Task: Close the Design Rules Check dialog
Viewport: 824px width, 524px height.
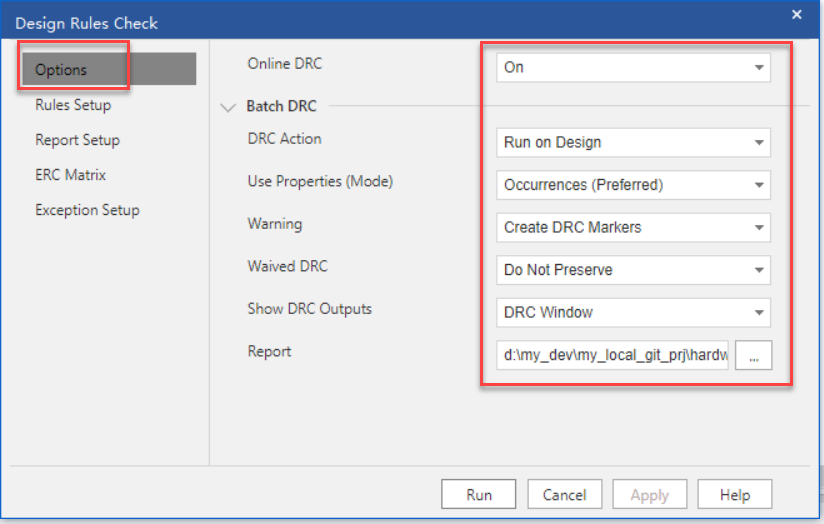Action: tap(797, 15)
